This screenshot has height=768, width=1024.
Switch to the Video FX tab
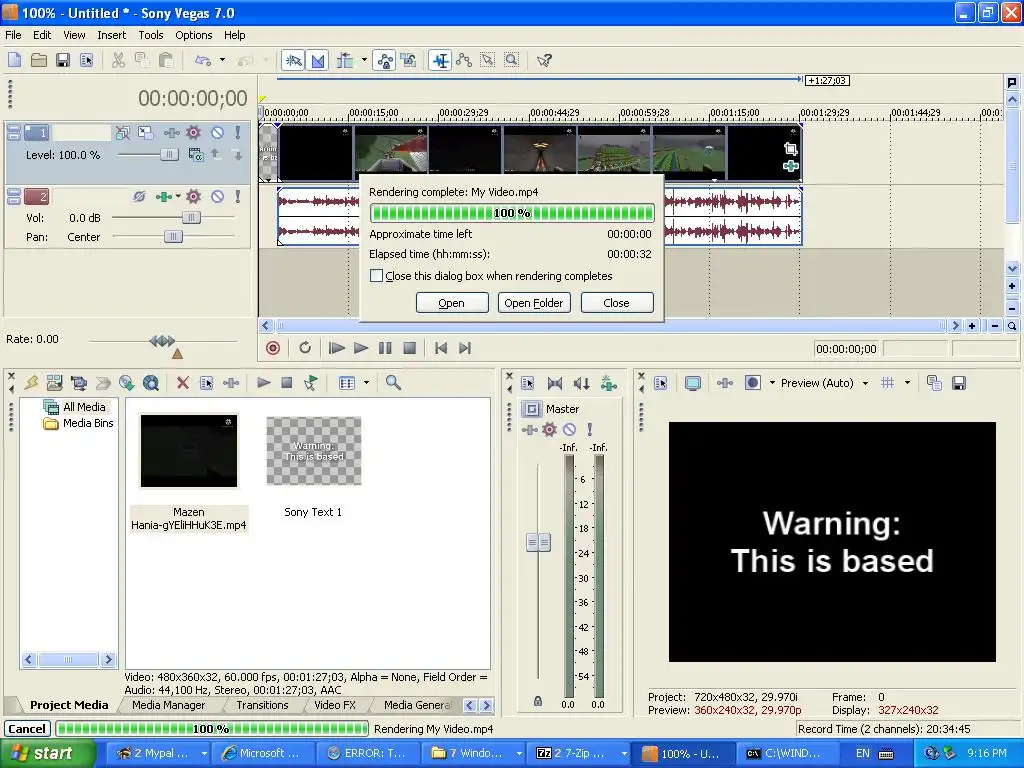pos(335,705)
